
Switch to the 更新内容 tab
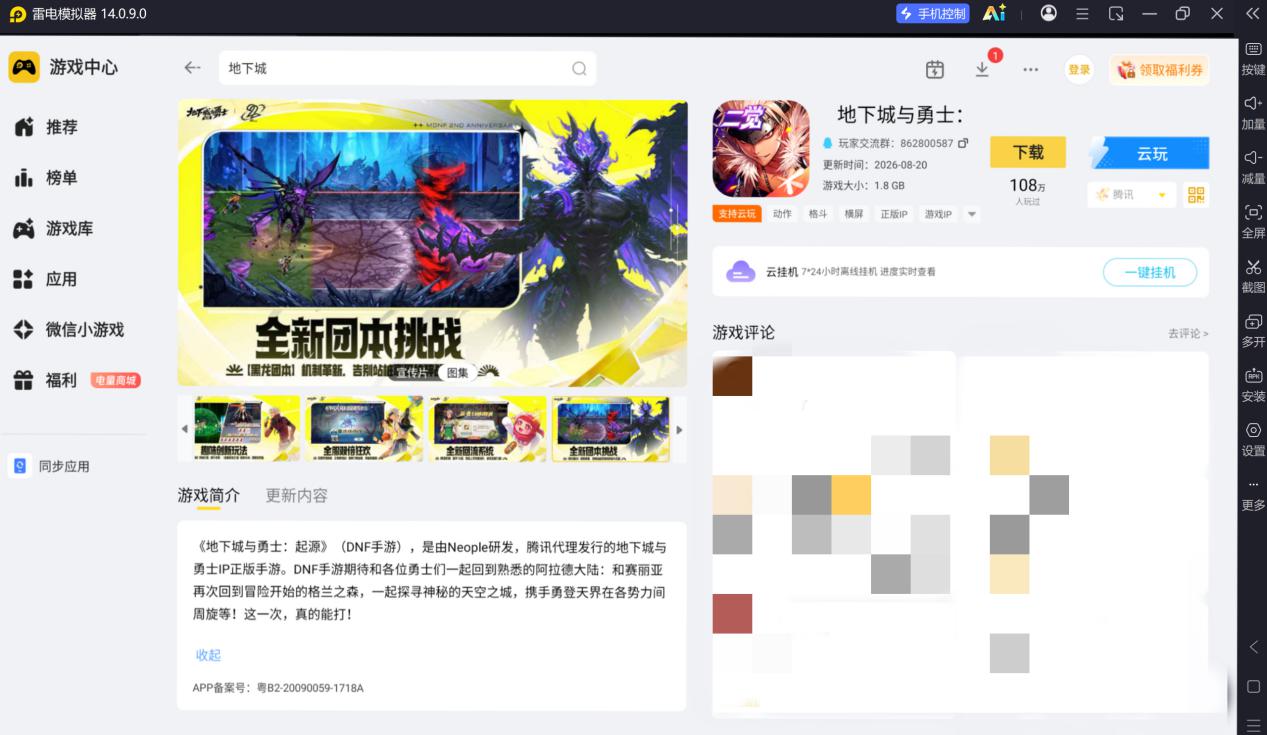[297, 495]
